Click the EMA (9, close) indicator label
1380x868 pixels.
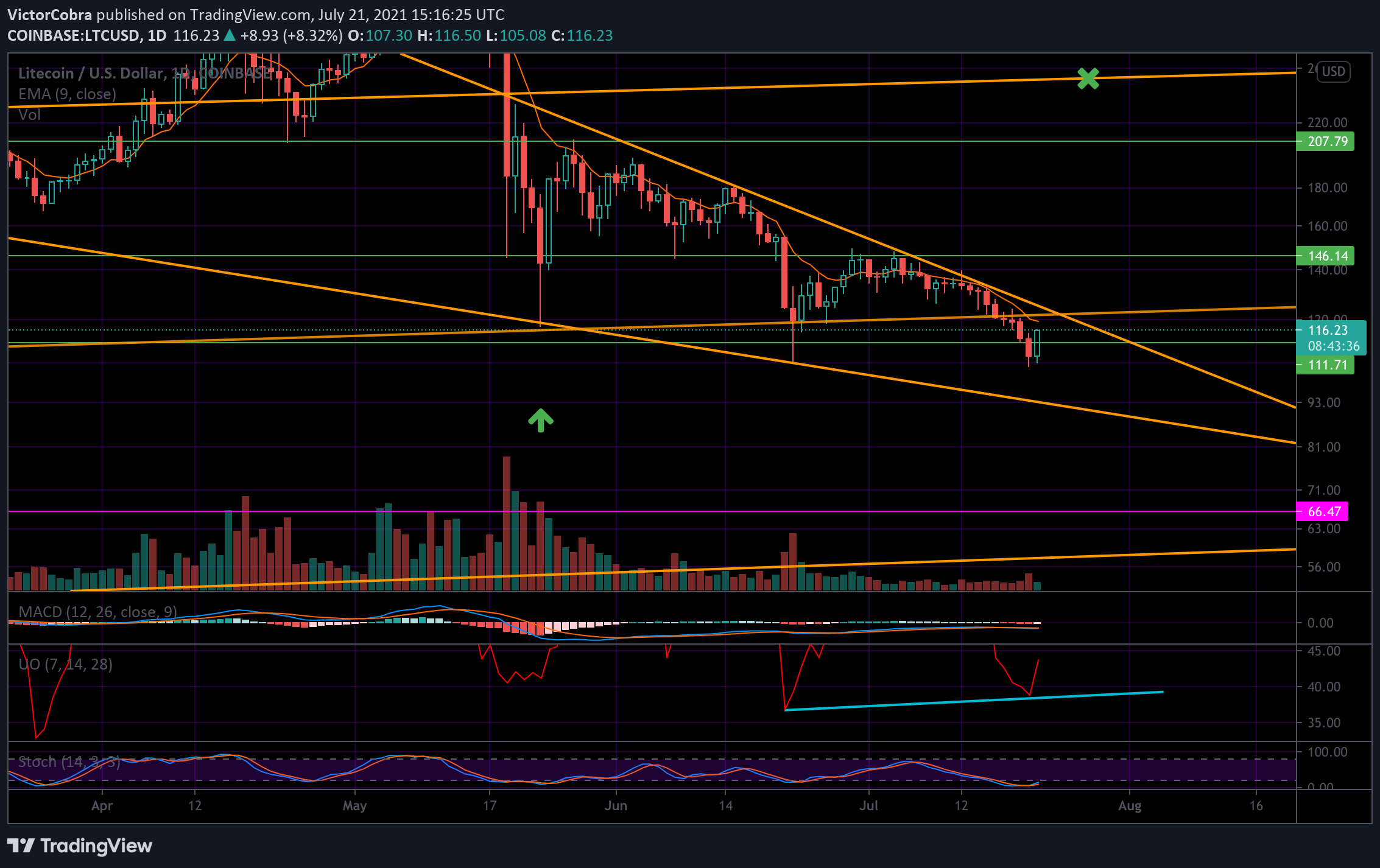pos(67,94)
